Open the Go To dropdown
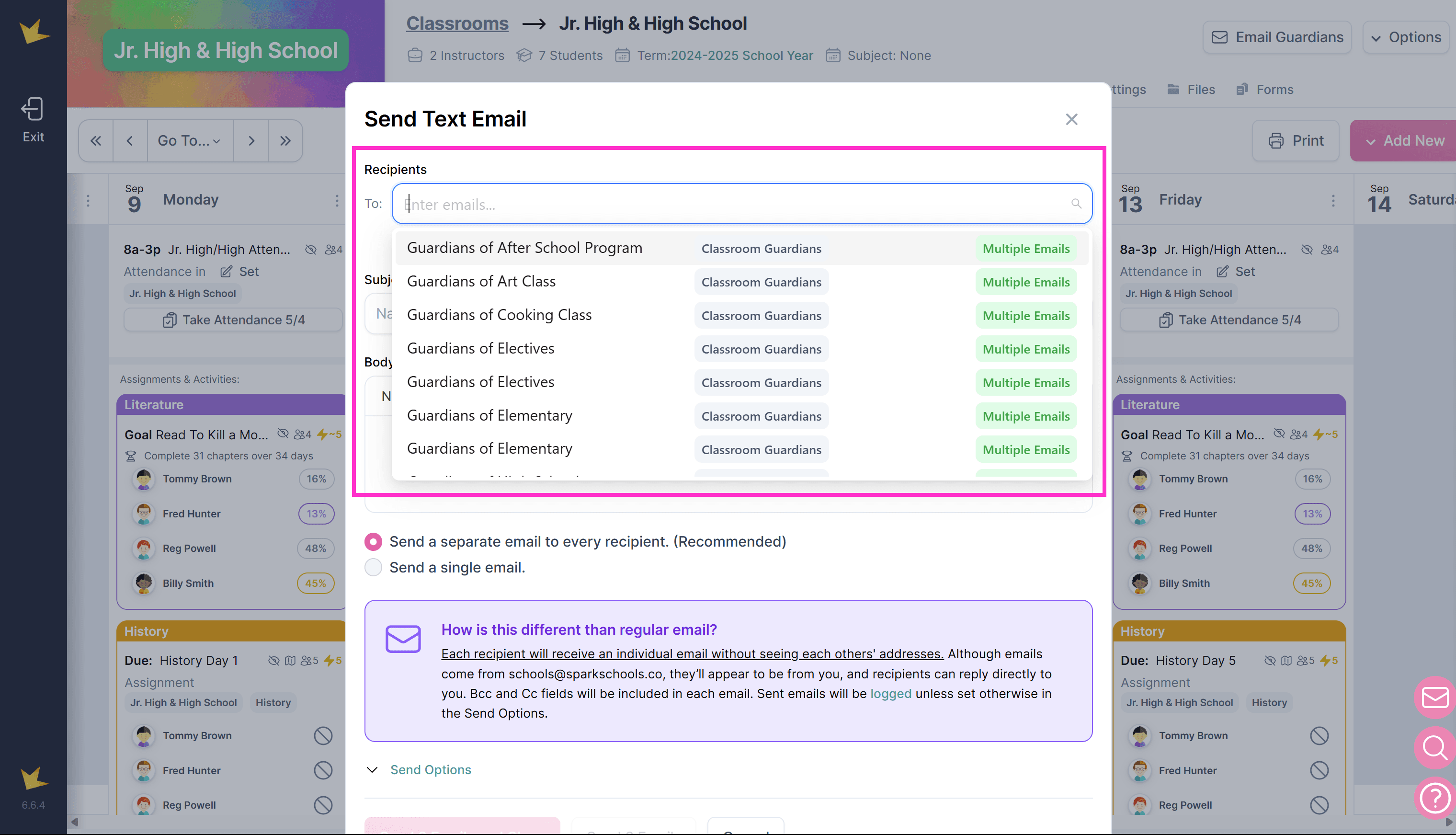 point(189,141)
